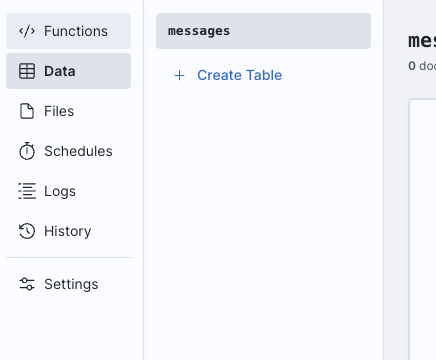
Task: Click the Data table grid icon
Action: 27,71
